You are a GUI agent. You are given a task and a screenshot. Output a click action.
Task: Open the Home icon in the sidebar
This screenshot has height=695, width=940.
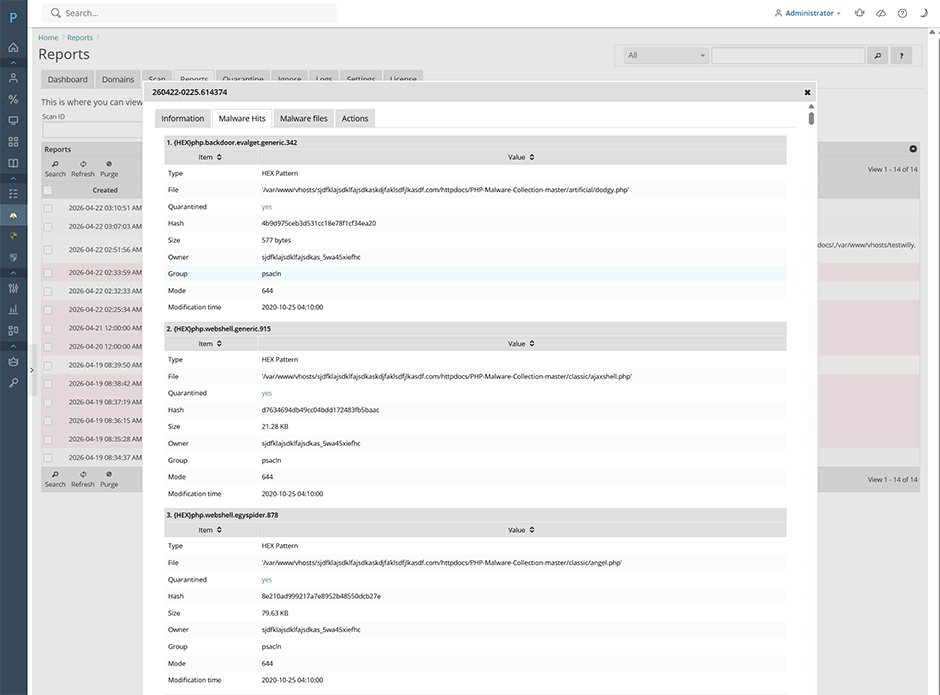click(x=13, y=47)
